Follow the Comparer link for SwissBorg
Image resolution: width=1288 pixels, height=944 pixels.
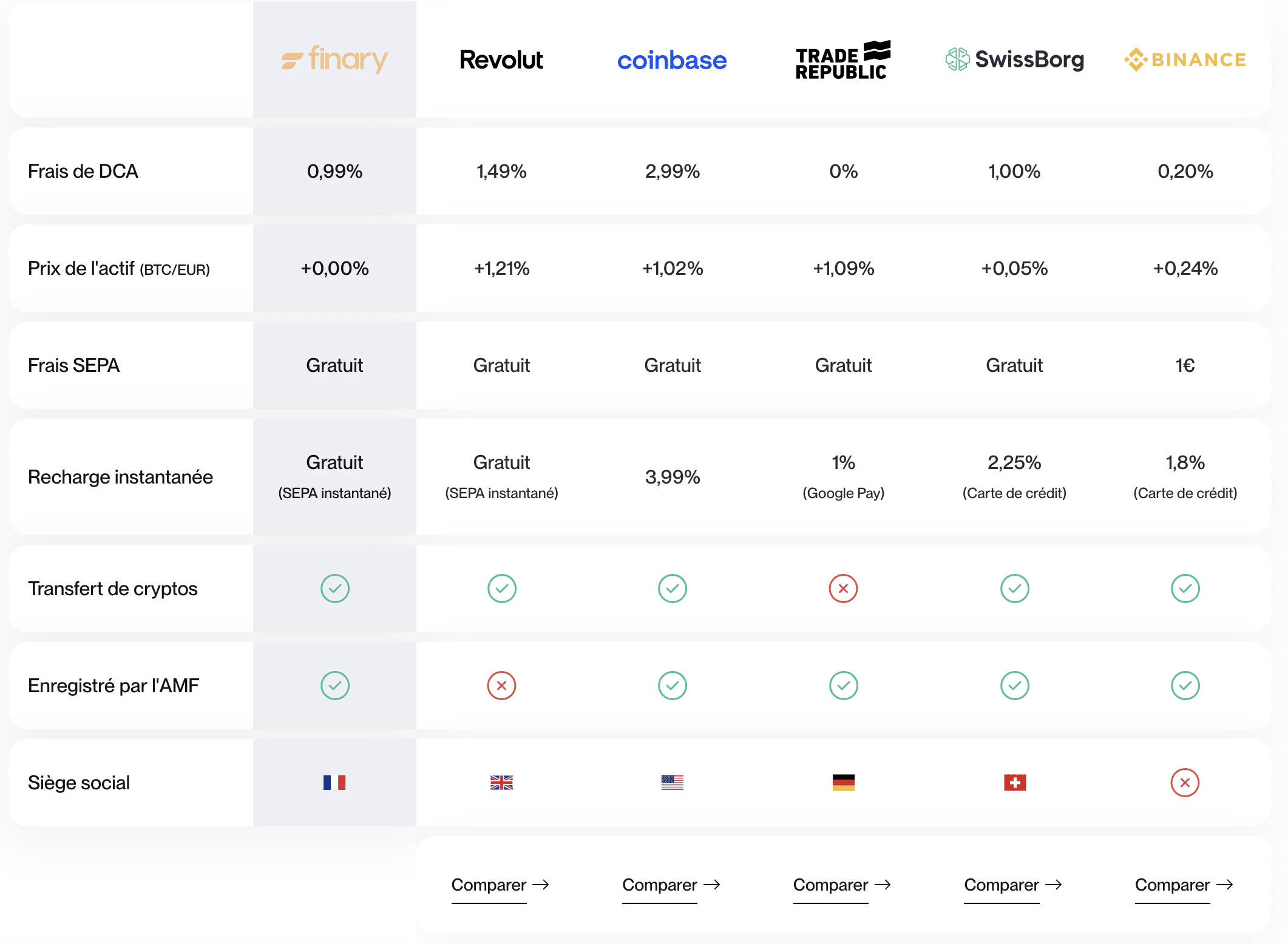click(x=1014, y=885)
